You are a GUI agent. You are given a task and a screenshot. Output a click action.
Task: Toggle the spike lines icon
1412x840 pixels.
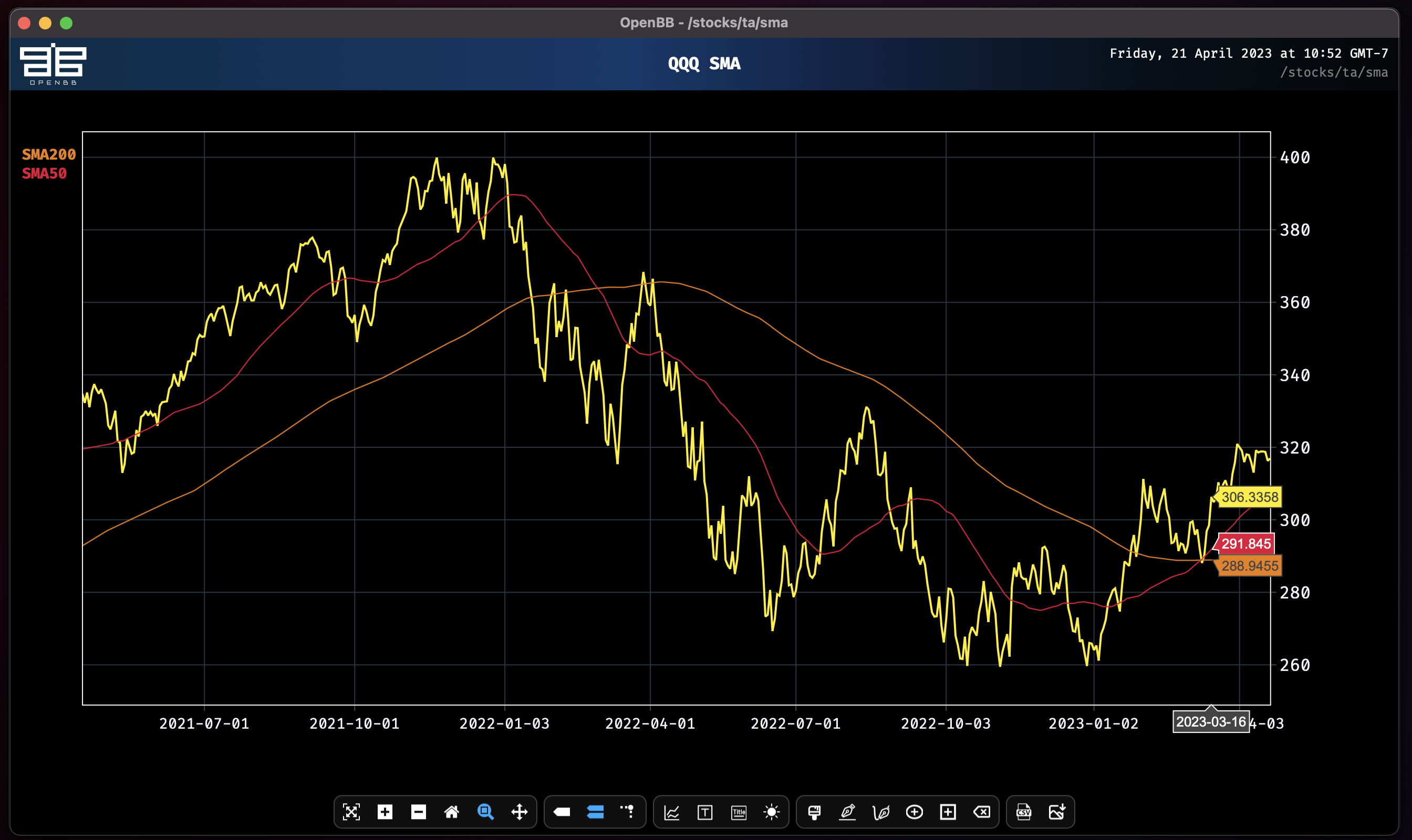coord(628,812)
